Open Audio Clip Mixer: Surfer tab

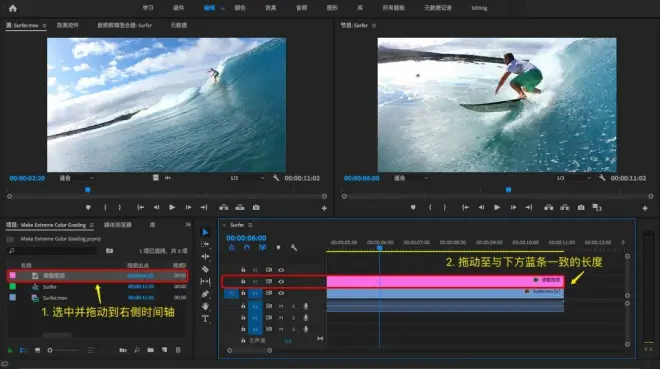click(125, 25)
